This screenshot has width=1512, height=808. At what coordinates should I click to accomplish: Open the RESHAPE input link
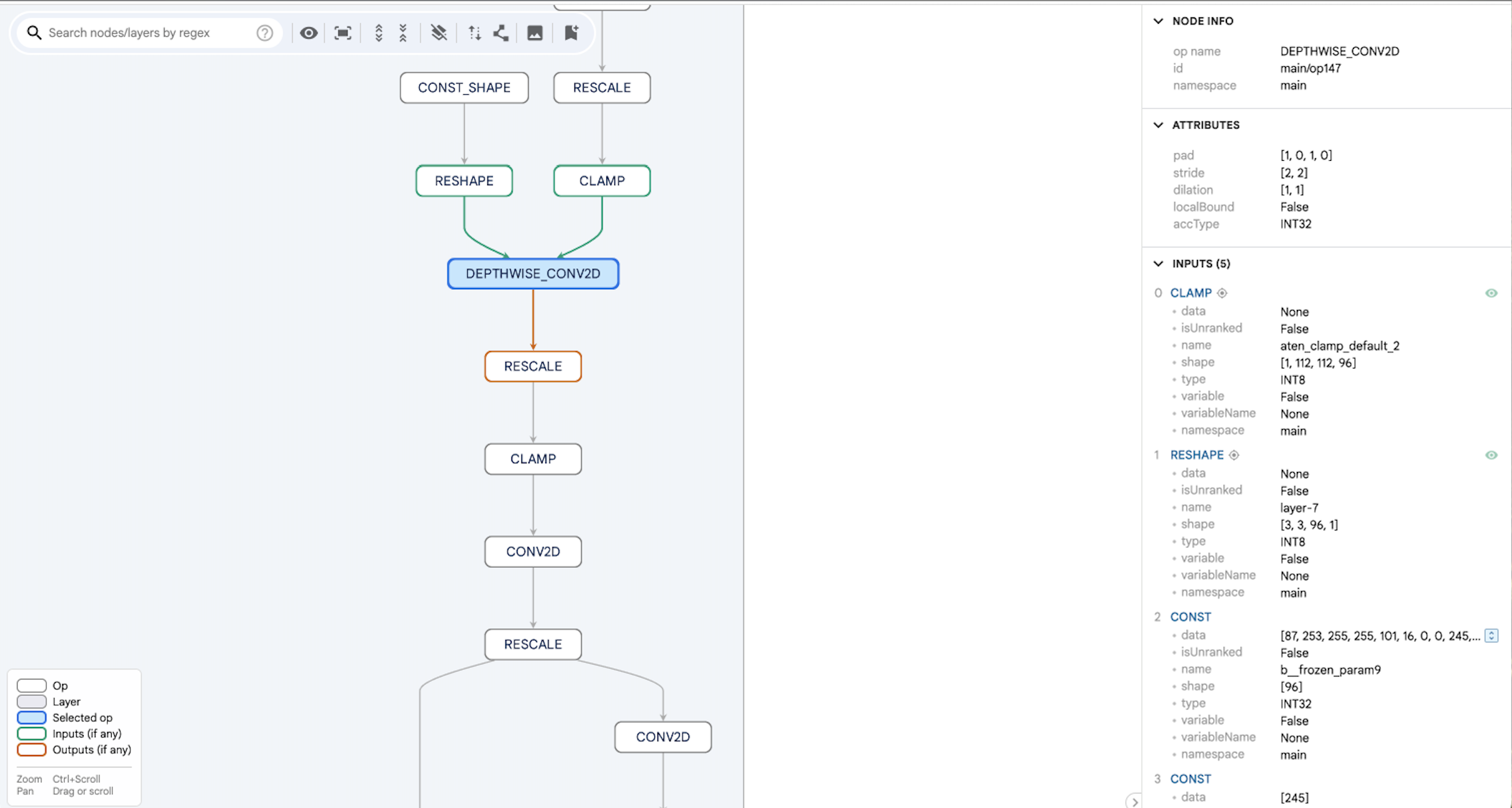click(1196, 455)
